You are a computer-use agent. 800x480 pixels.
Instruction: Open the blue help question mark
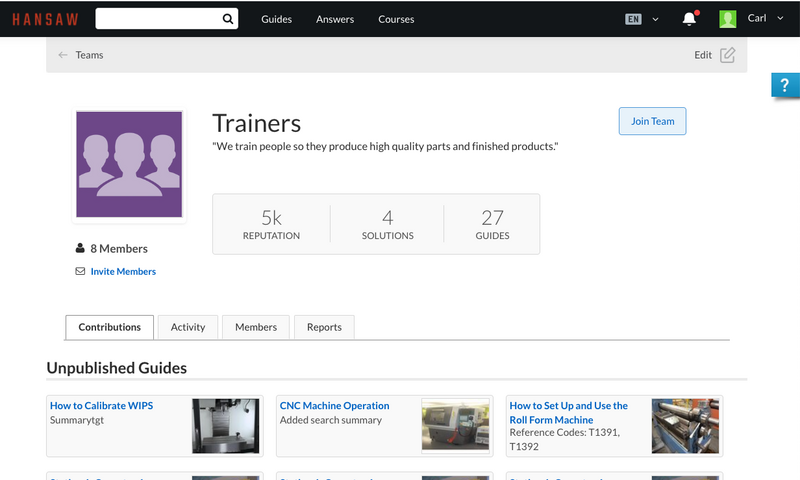[785, 86]
